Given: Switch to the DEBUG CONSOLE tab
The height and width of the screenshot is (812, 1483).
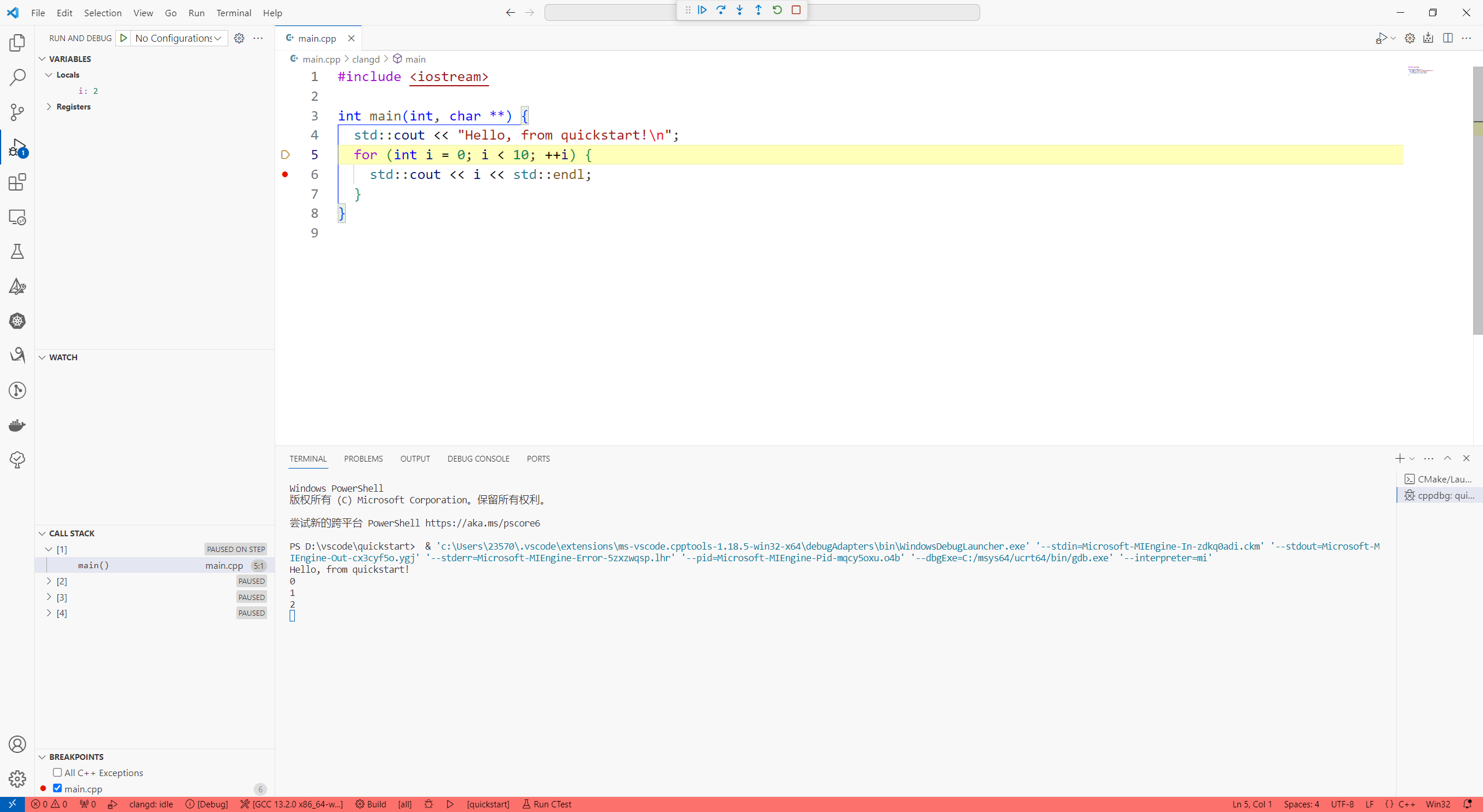Looking at the screenshot, I should (x=478, y=459).
